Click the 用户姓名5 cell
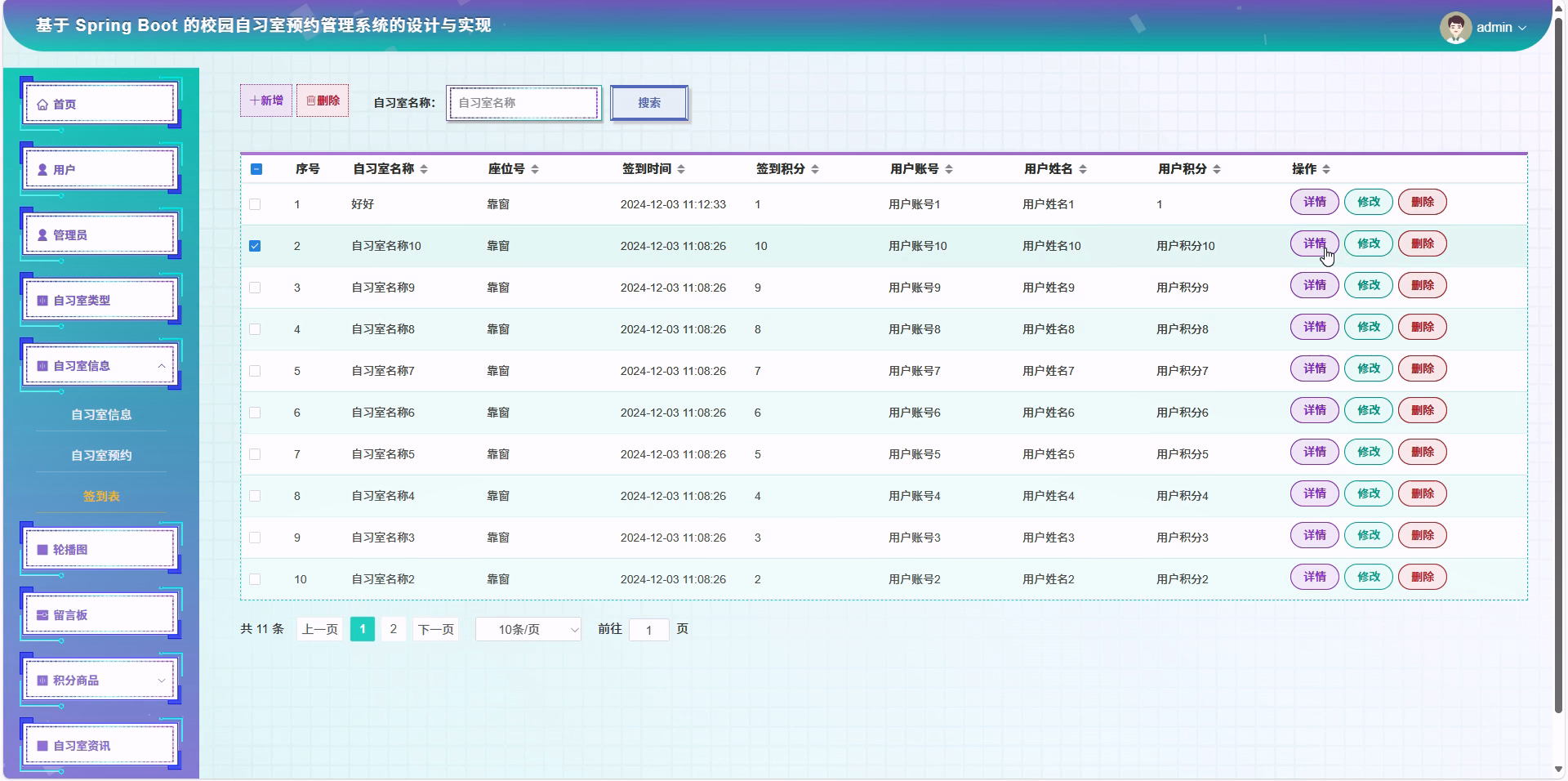 [x=1049, y=454]
